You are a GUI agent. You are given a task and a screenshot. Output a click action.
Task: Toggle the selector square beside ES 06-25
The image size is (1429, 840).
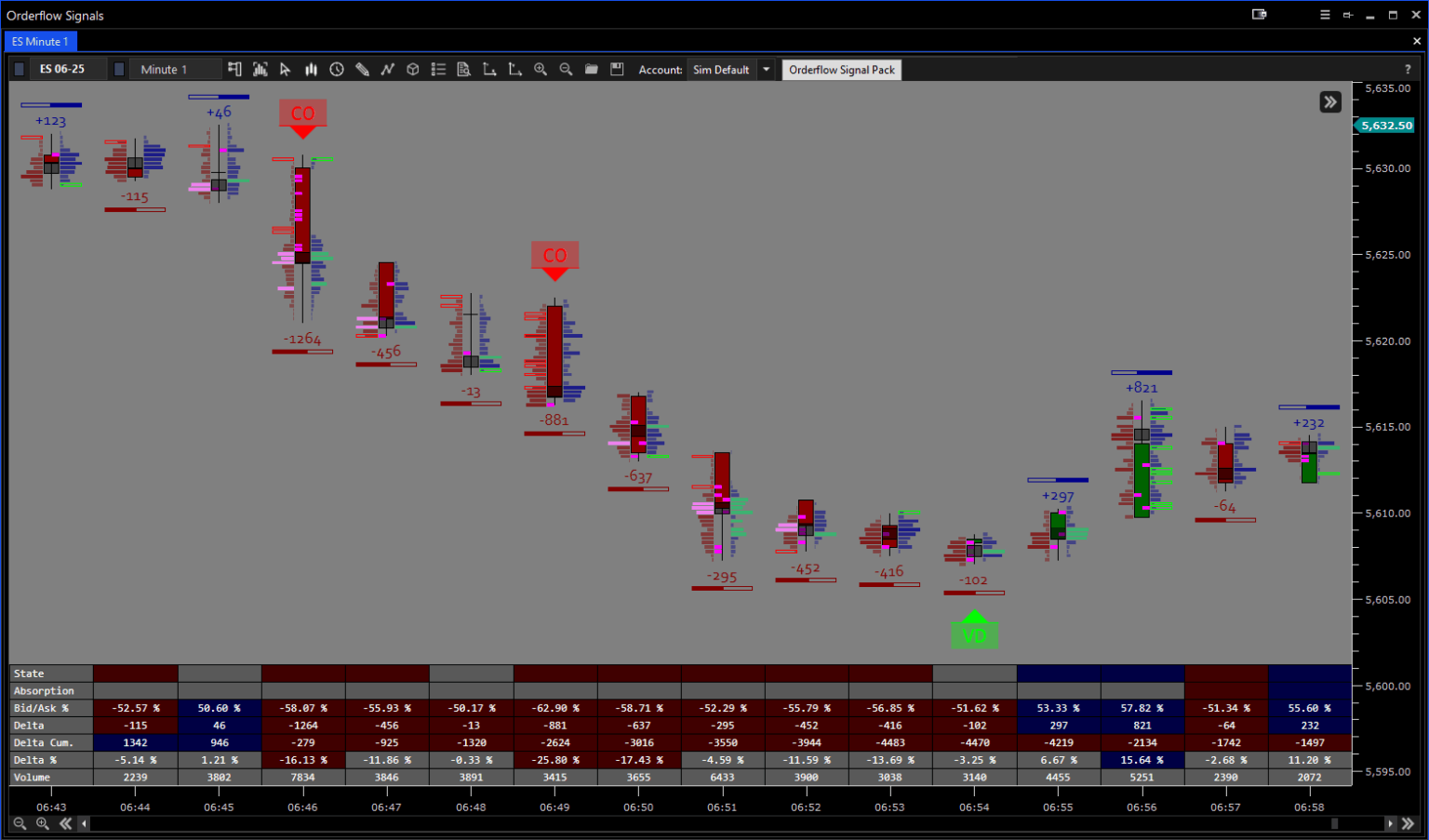19,69
